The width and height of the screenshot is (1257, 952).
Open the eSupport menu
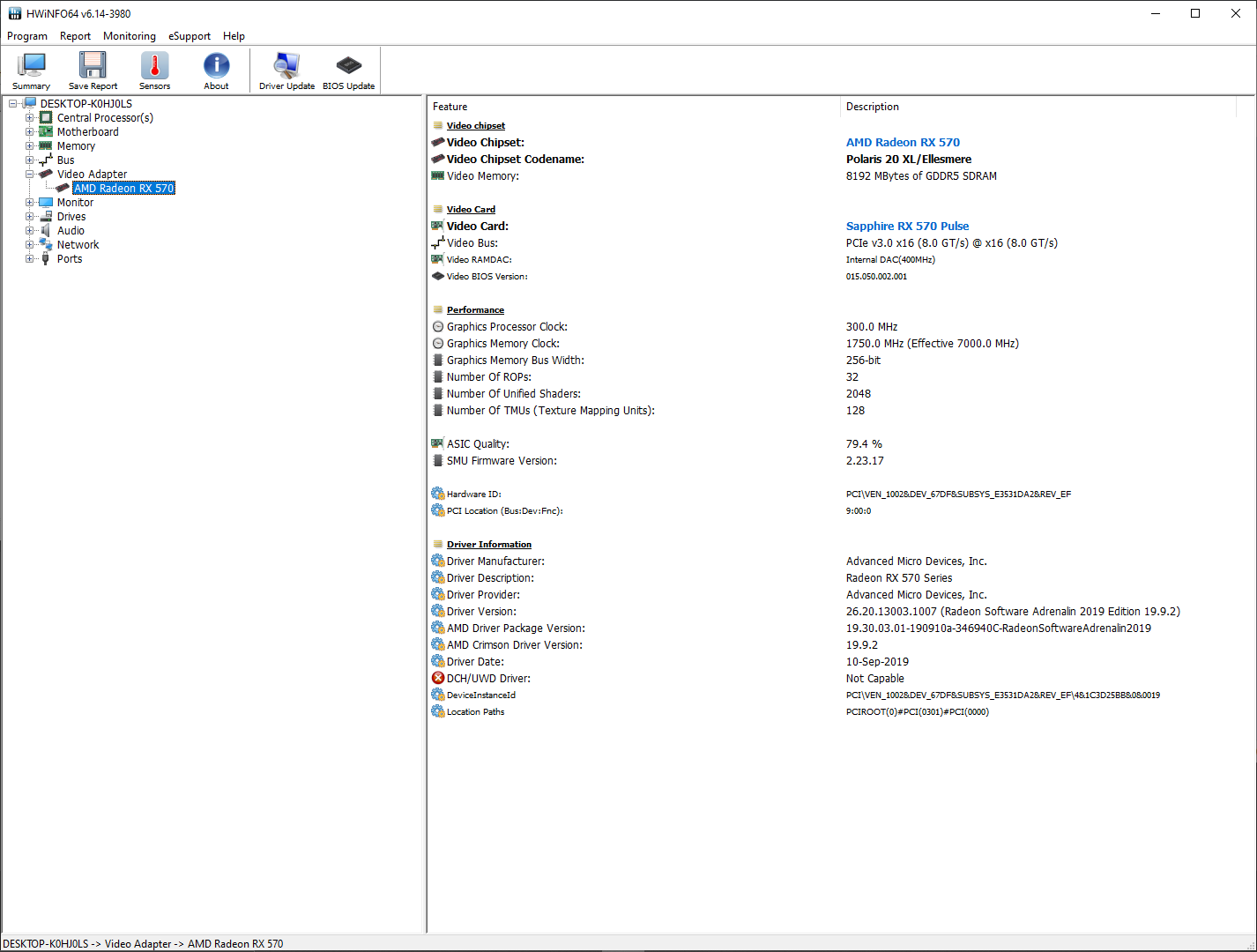(x=190, y=36)
